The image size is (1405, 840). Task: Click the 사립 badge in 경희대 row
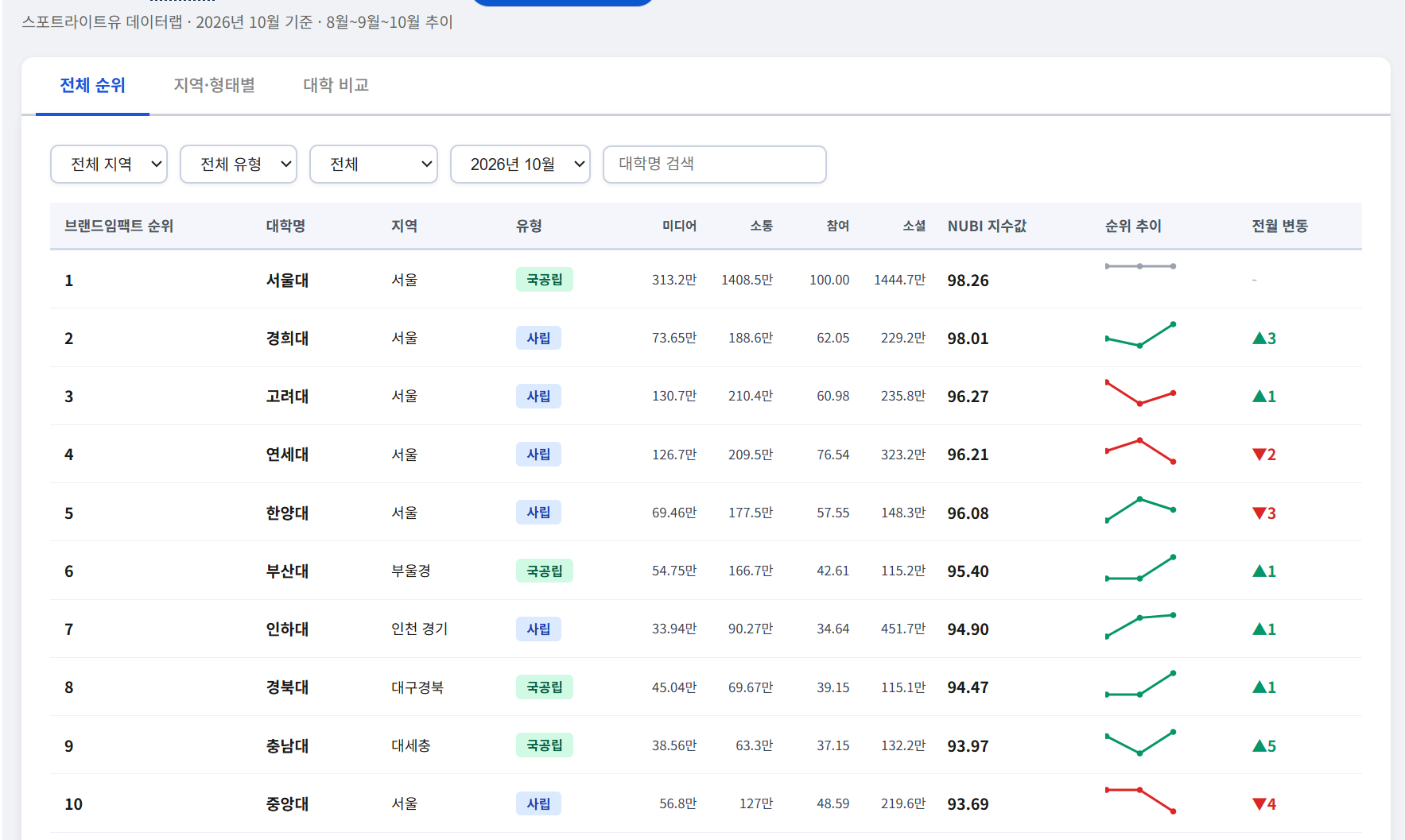tap(538, 338)
